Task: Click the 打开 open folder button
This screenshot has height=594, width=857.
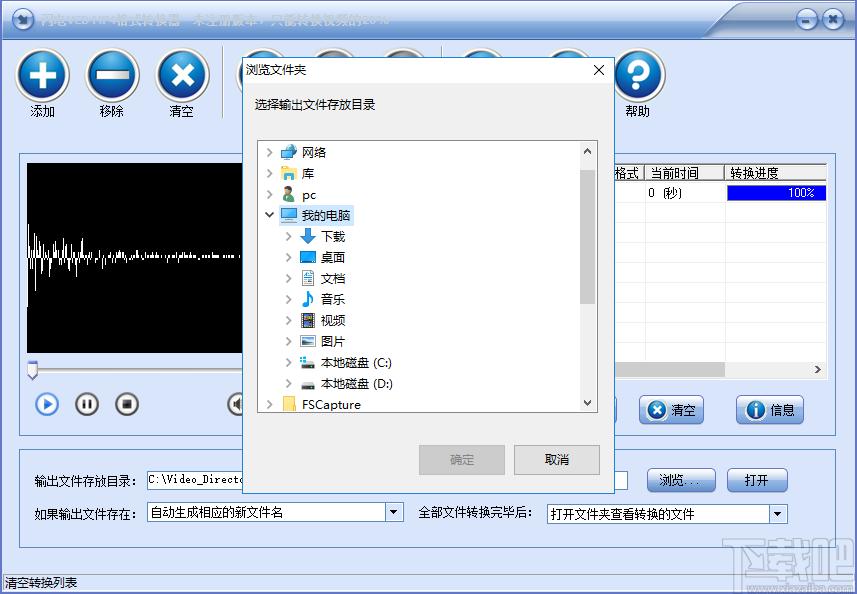Action: (757, 480)
